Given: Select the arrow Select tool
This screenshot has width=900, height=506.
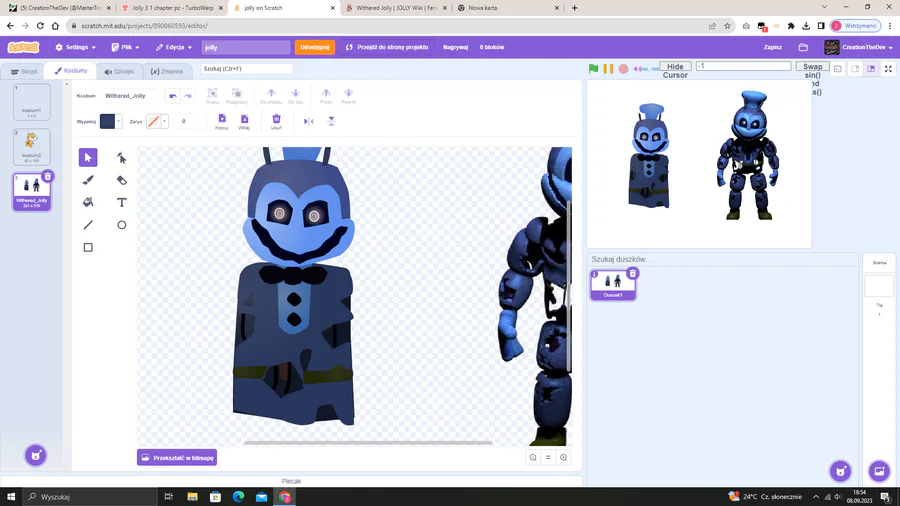Looking at the screenshot, I should (88, 157).
